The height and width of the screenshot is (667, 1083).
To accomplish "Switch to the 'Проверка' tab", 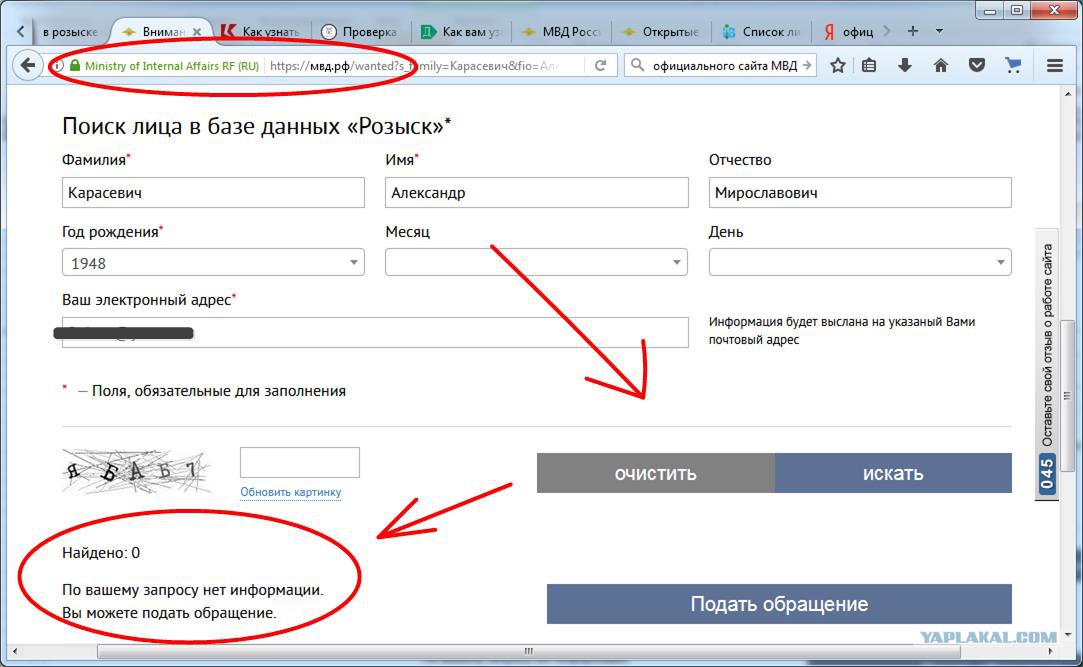I will pos(361,32).
